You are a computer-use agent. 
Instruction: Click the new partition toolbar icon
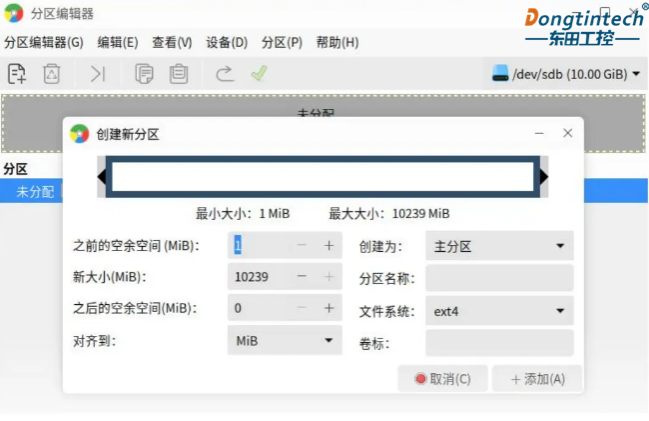tap(17, 74)
